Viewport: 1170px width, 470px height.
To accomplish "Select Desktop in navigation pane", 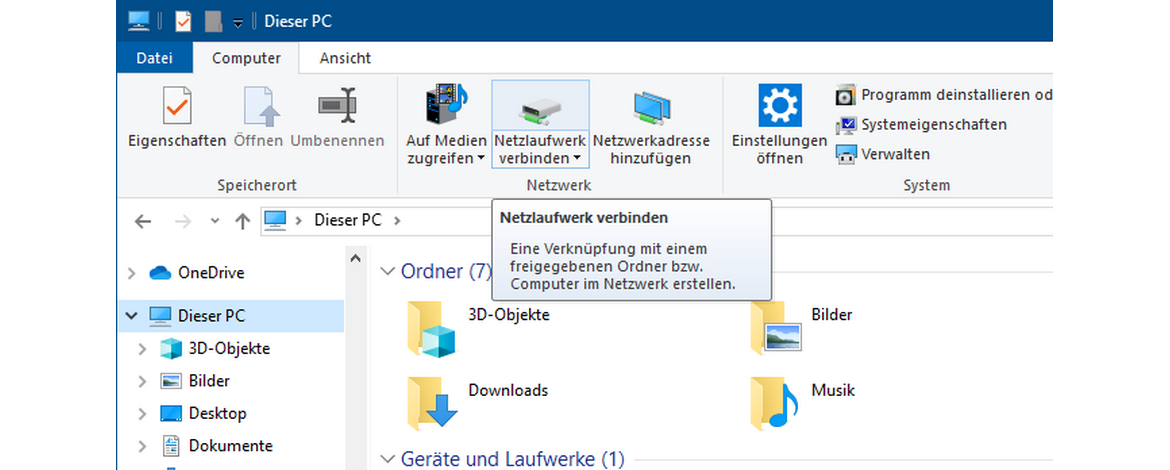I will 216,413.
